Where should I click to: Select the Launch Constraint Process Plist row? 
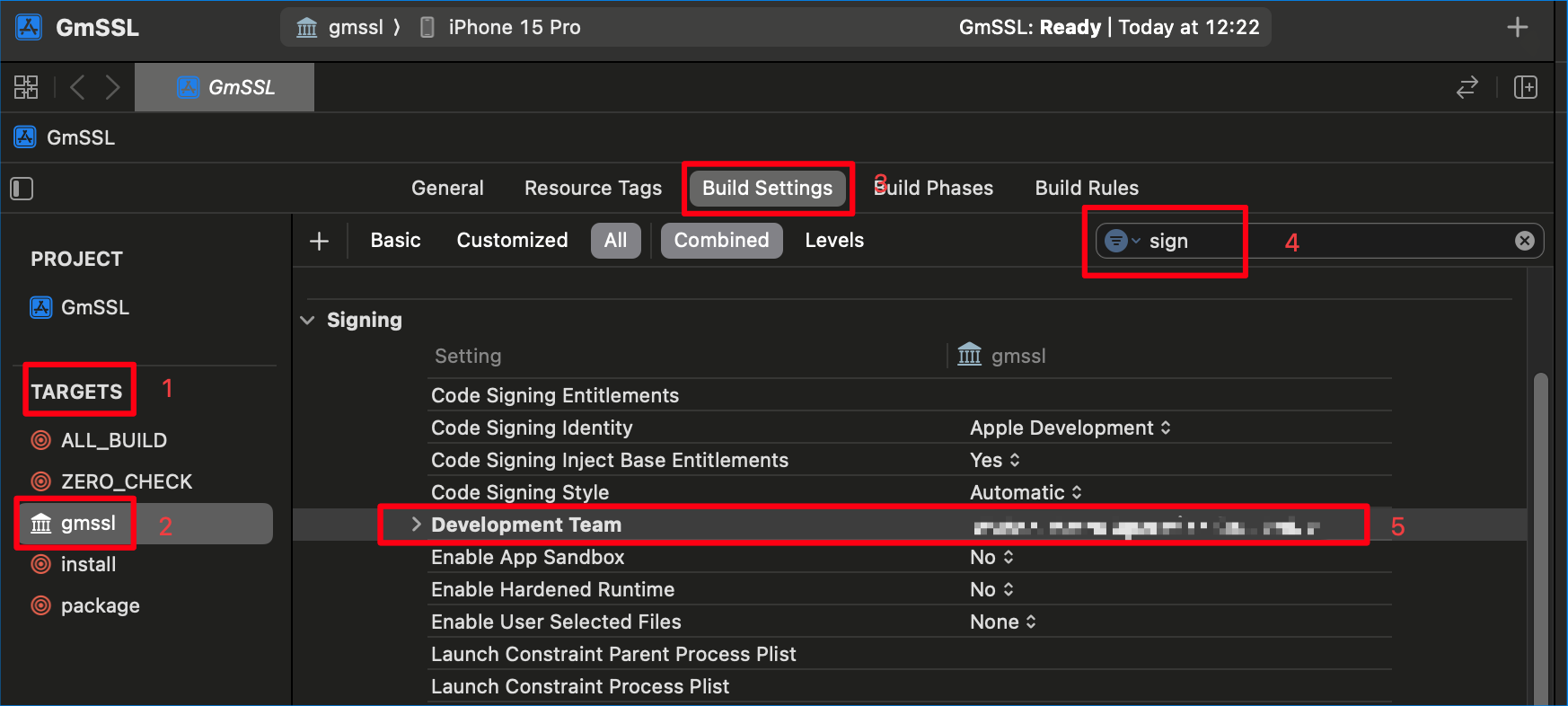[910, 686]
